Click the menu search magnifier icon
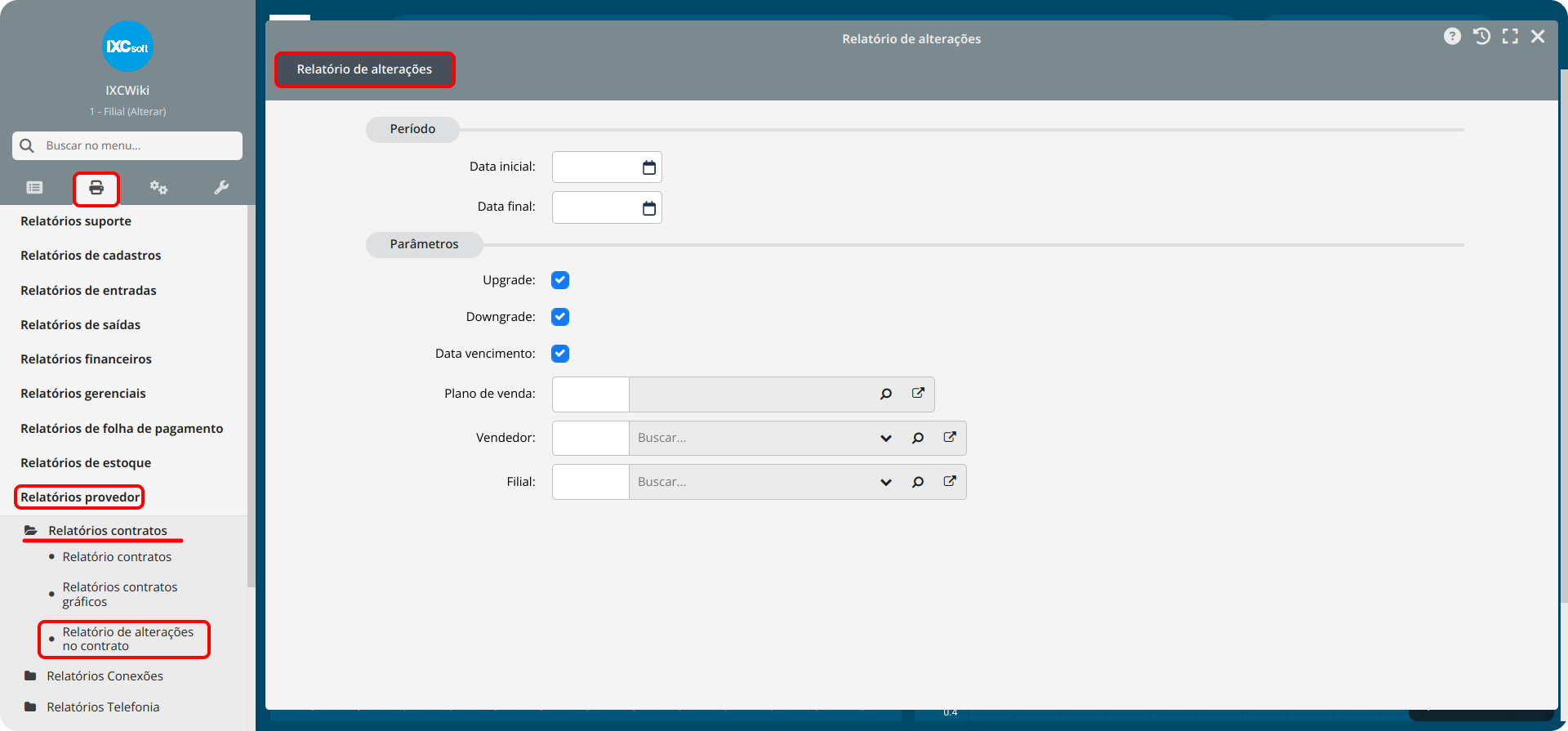Image resolution: width=1568 pixels, height=731 pixels. click(x=27, y=145)
